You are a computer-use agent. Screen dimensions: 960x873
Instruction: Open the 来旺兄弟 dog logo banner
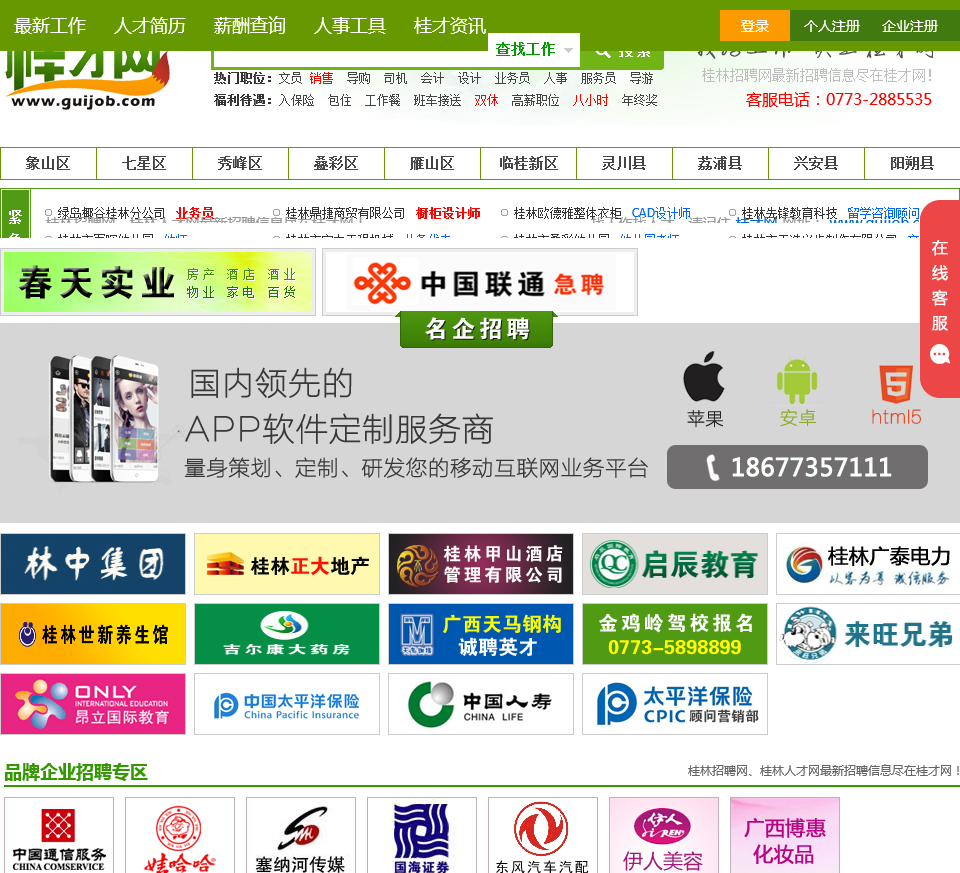tap(868, 634)
